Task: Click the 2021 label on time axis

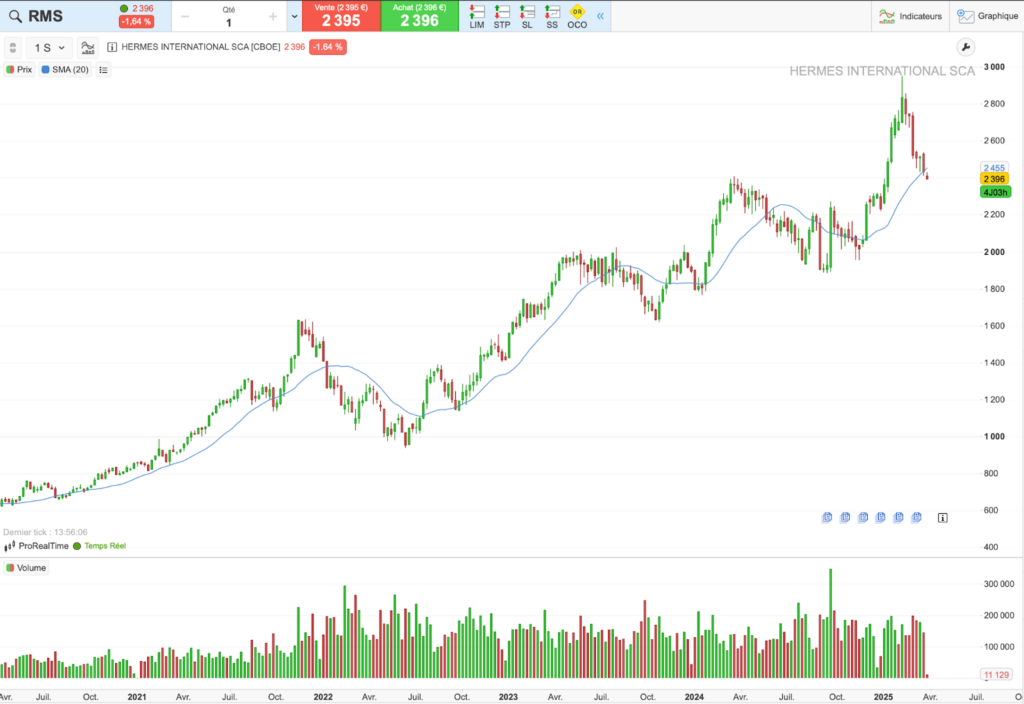Action: [136, 697]
